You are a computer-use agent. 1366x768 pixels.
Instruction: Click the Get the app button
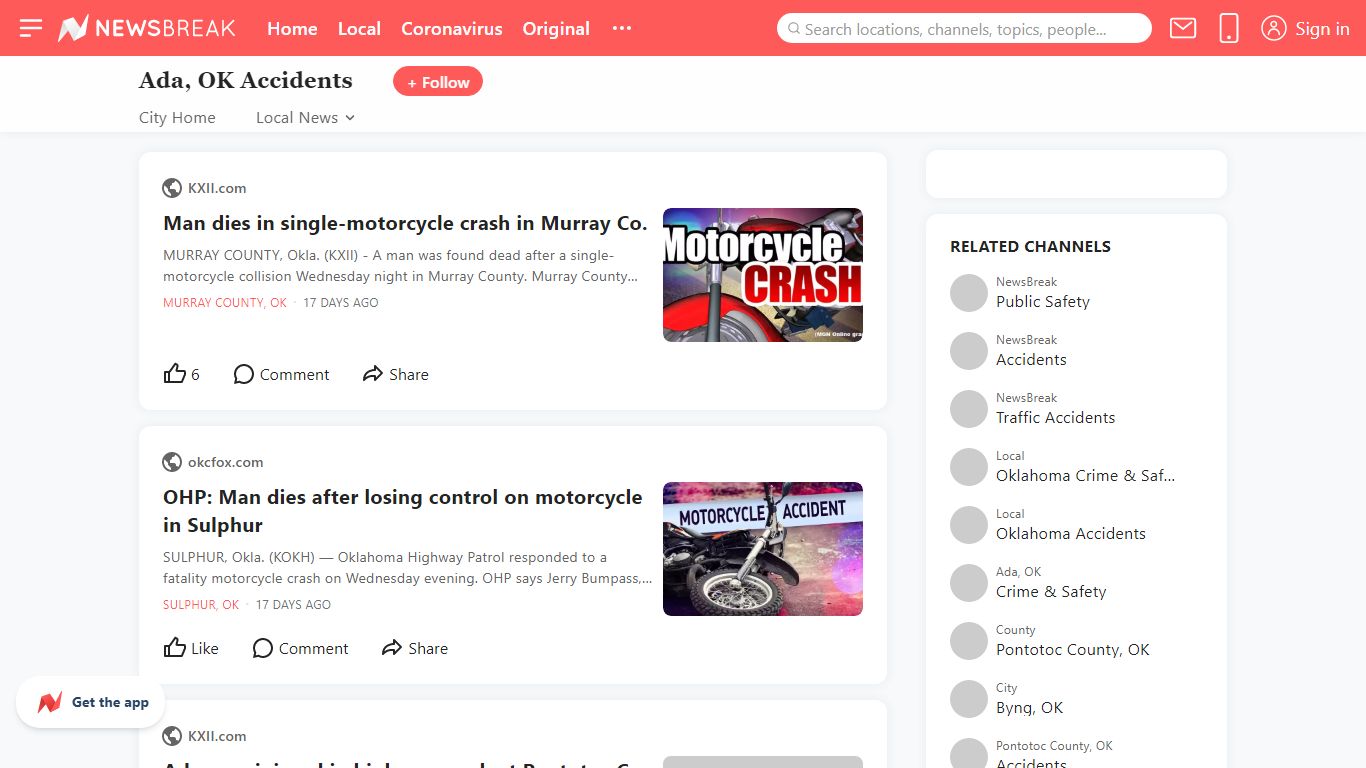(90, 702)
